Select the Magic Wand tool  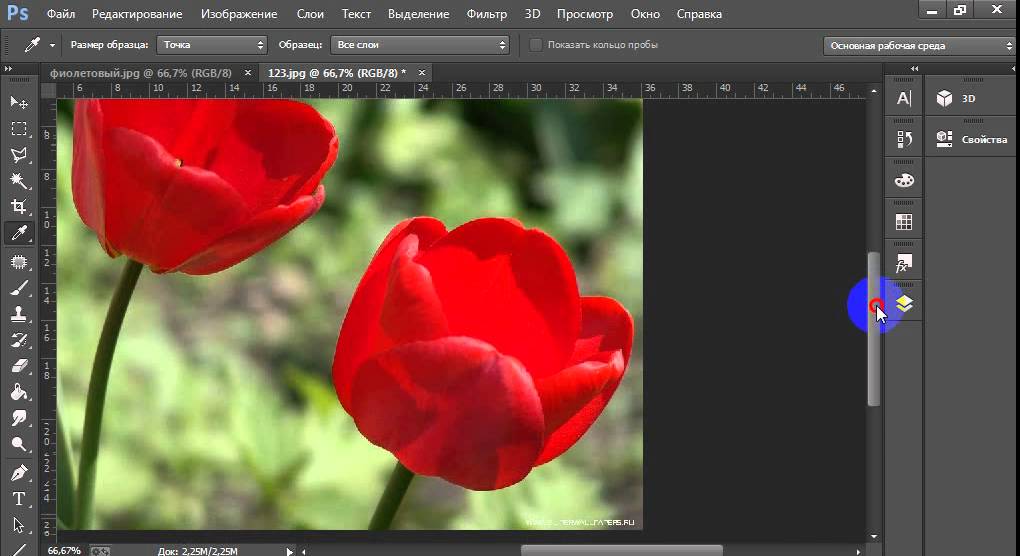coord(19,181)
